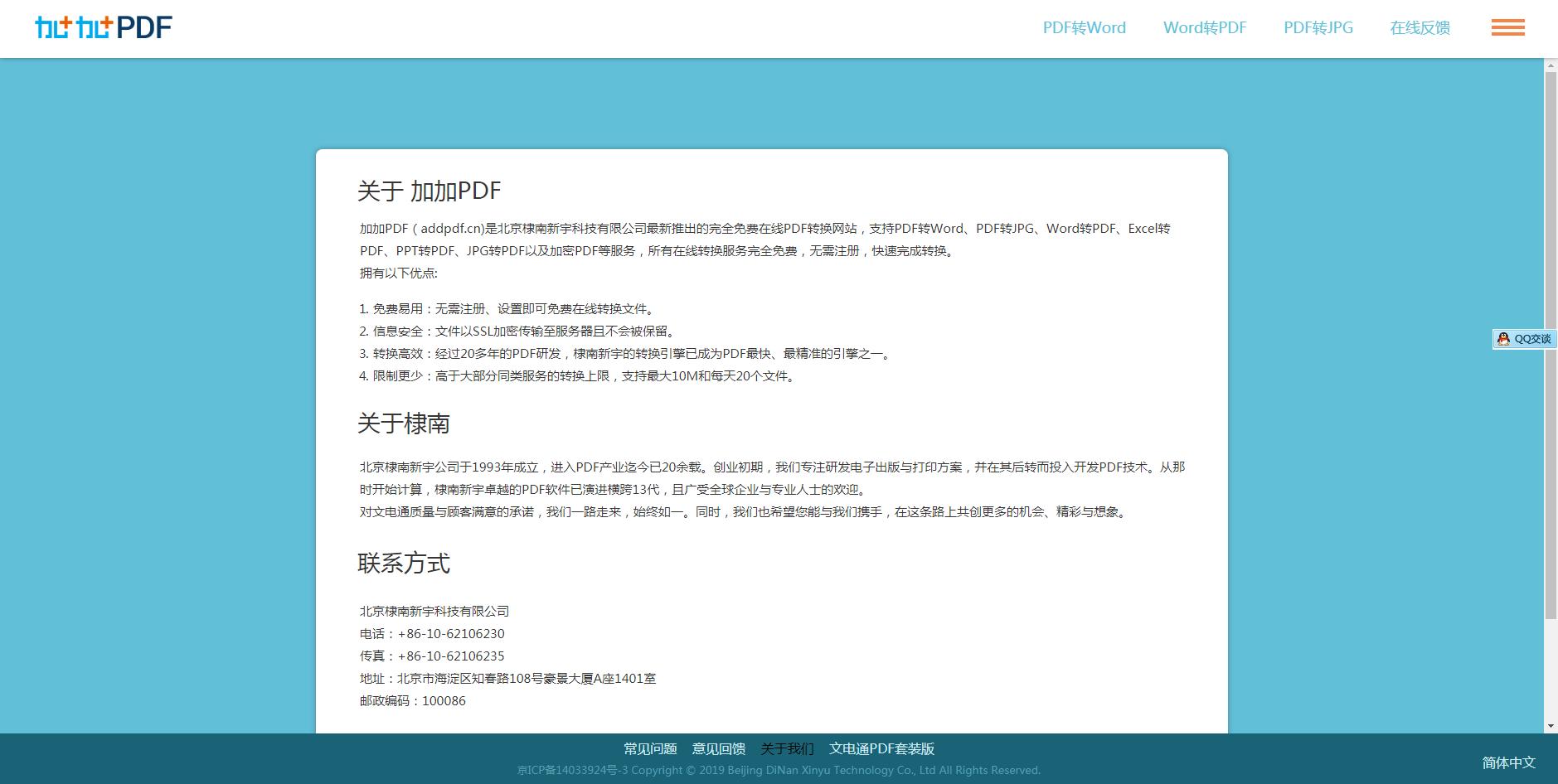Open 在线反馈 in the header
This screenshot has width=1558, height=784.
pos(1420,28)
